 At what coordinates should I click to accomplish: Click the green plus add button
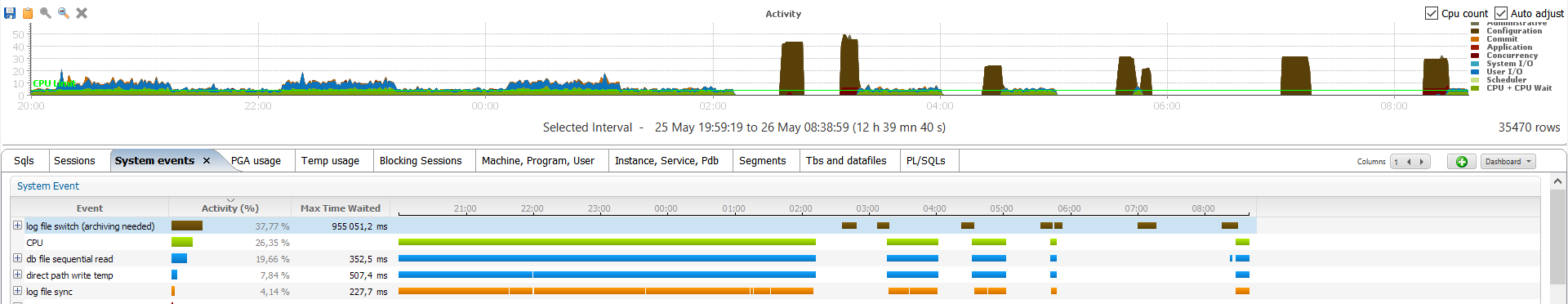1462,162
